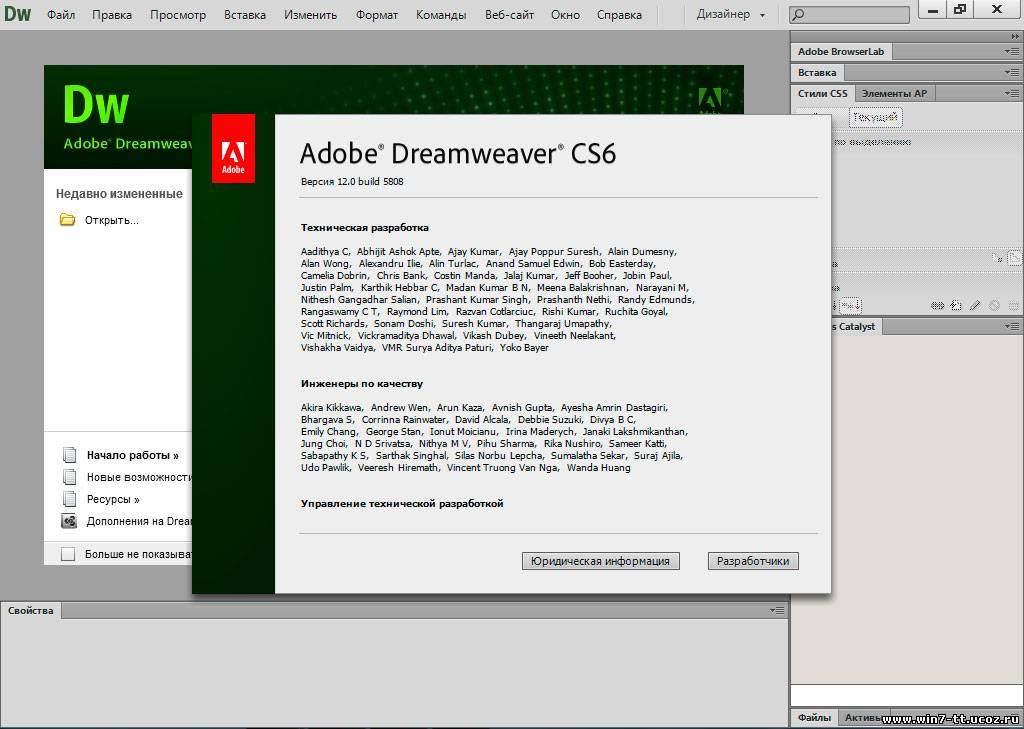Open the Изменить menu
The width and height of the screenshot is (1024, 729).
click(x=311, y=14)
